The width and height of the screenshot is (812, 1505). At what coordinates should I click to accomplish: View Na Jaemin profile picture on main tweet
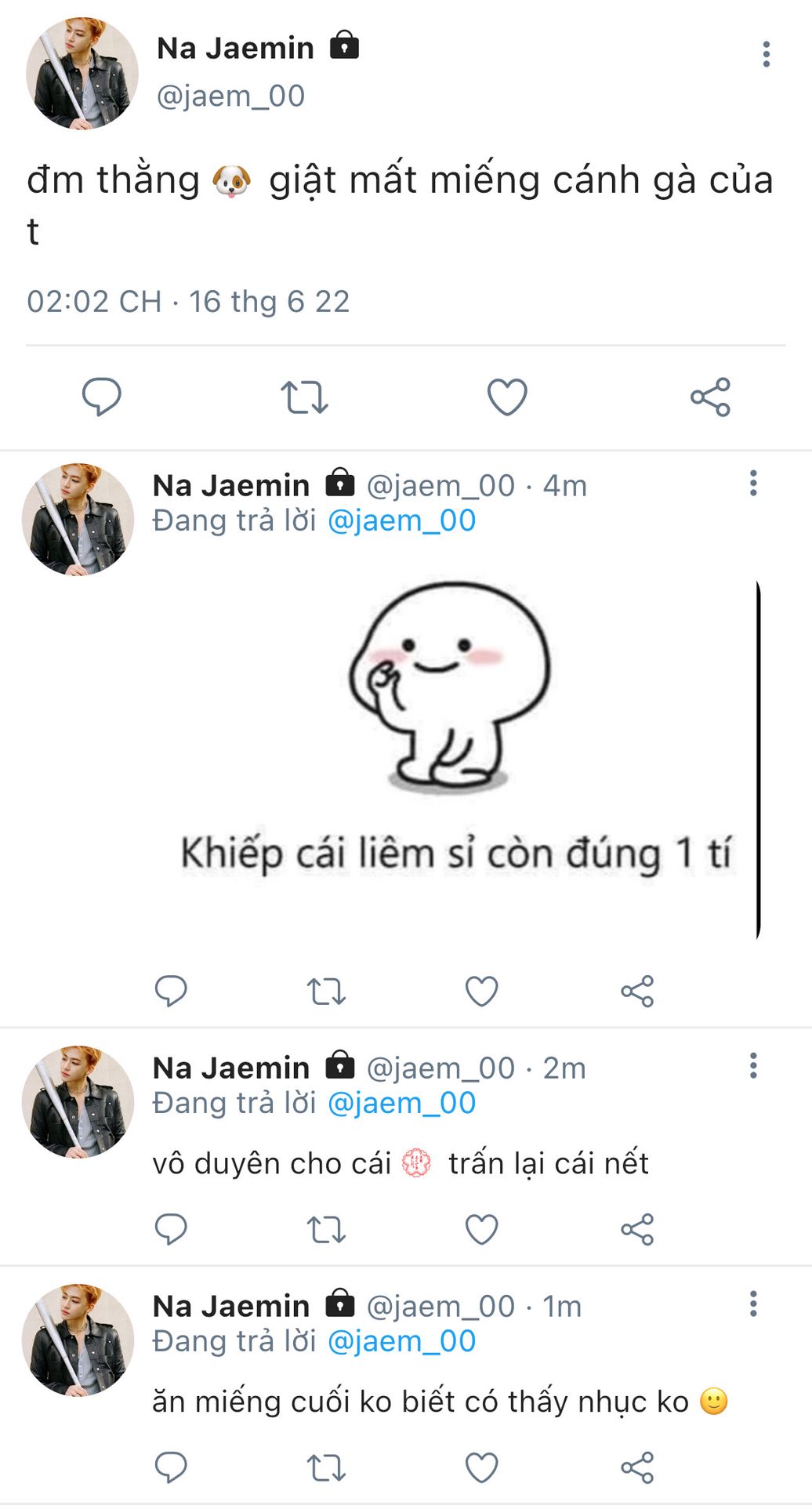[82, 73]
